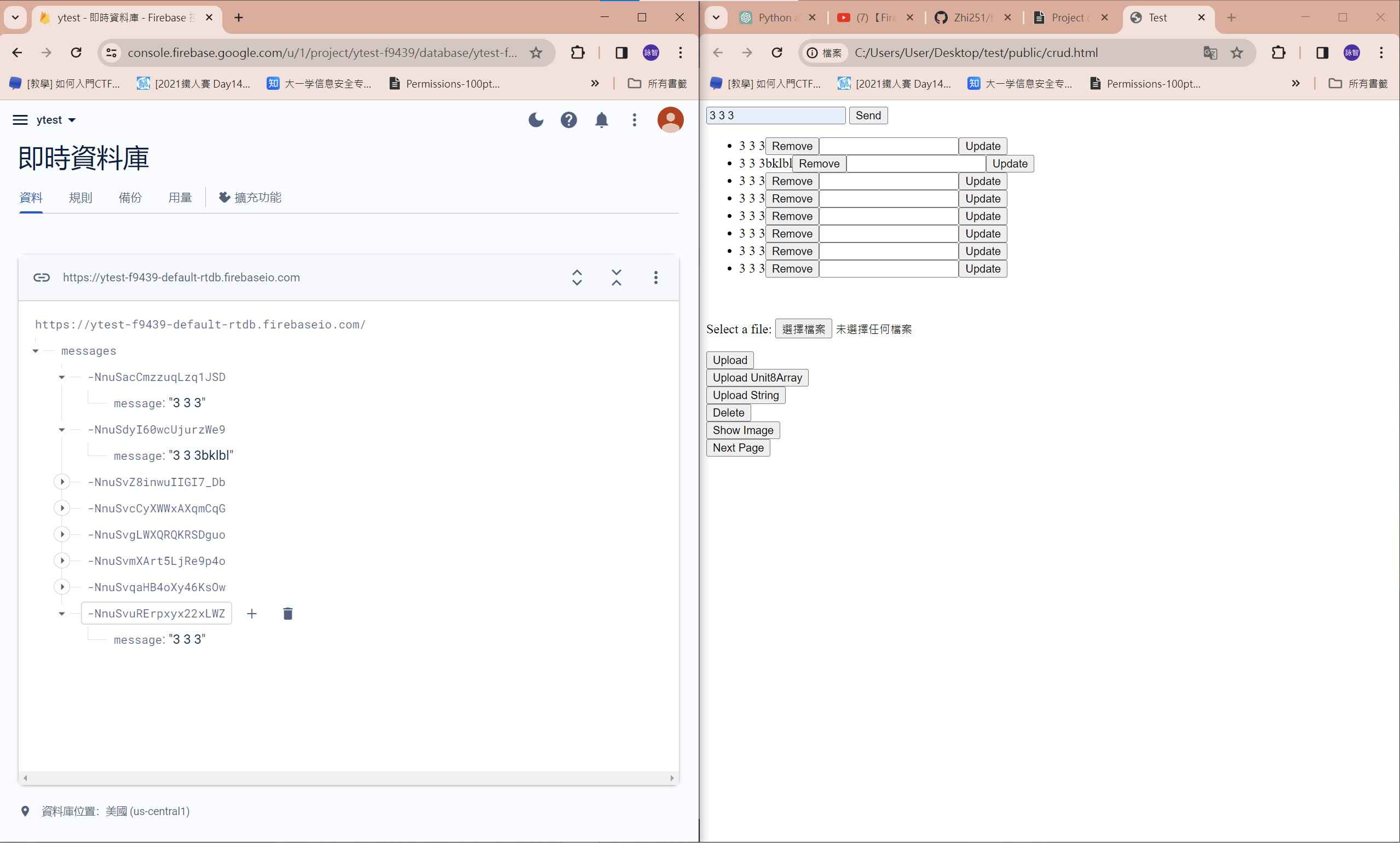Toggle dark mode moon icon

click(x=536, y=120)
